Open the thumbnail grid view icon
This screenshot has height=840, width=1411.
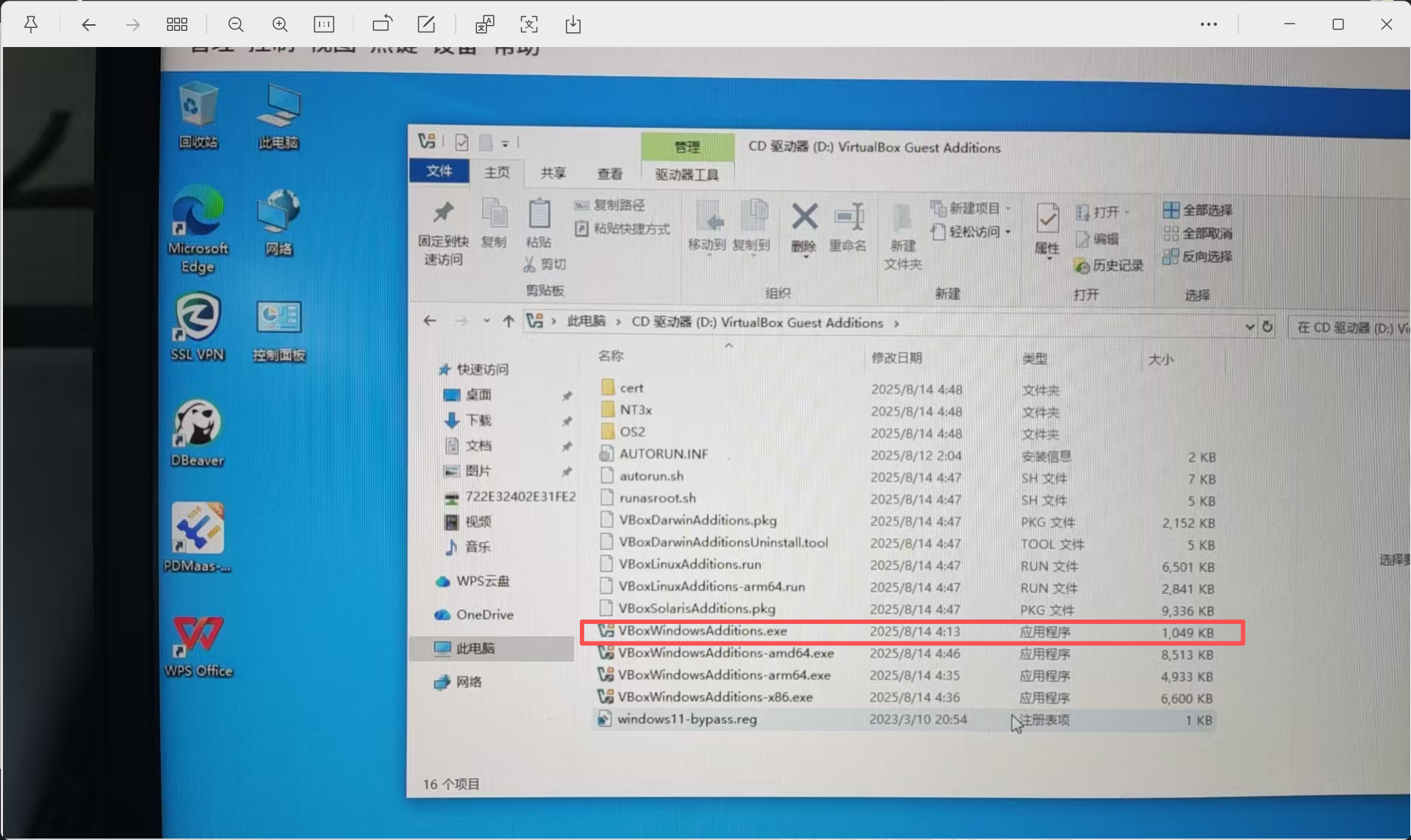pos(176,24)
